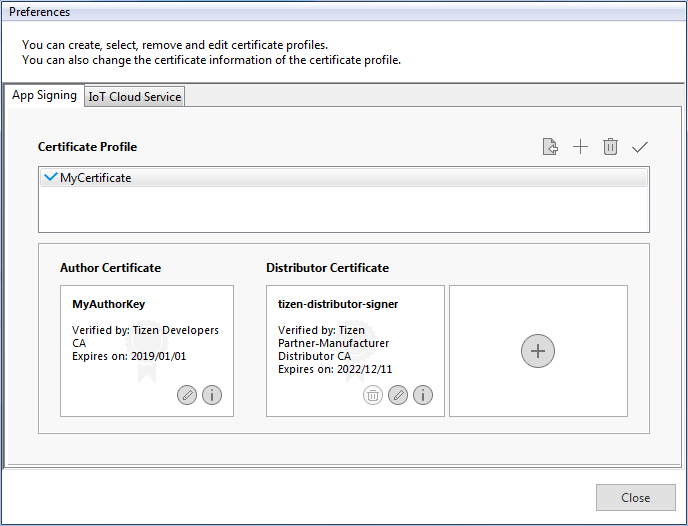Select the MyCertificate profile row
Screen dimensions: 688x526
pos(96,178)
